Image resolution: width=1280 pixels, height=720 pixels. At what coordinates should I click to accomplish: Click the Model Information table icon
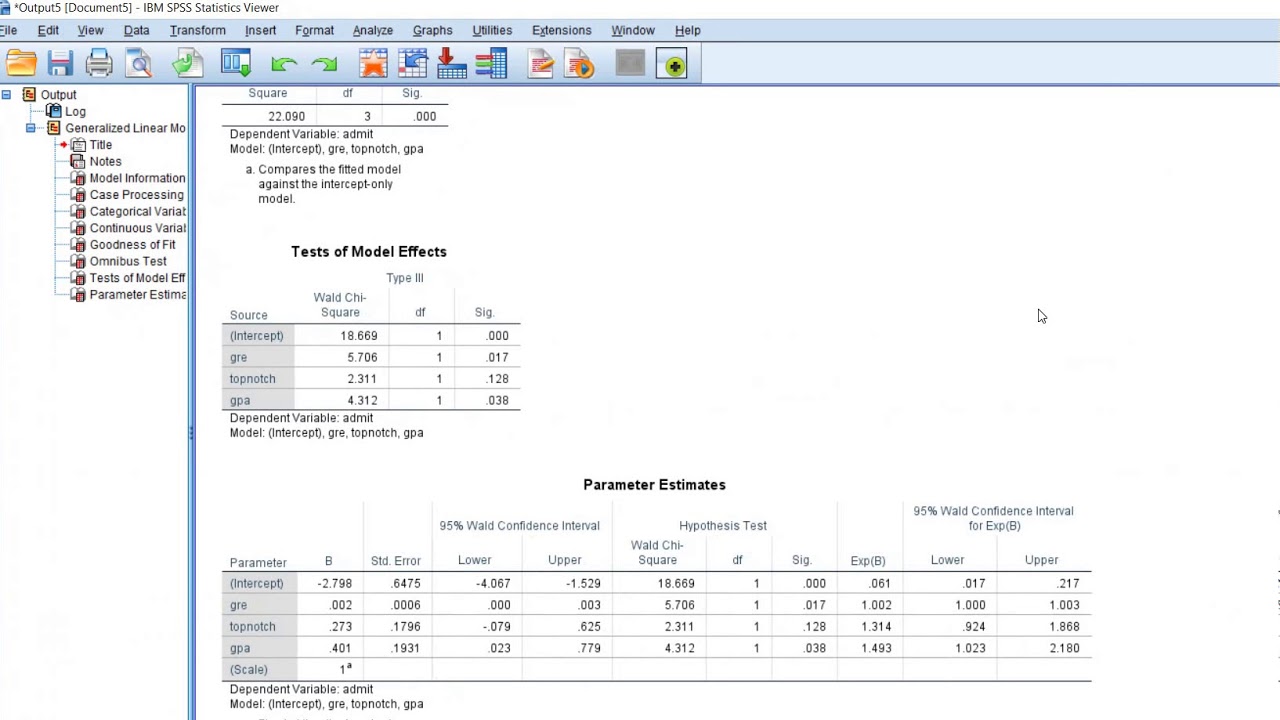click(78, 178)
